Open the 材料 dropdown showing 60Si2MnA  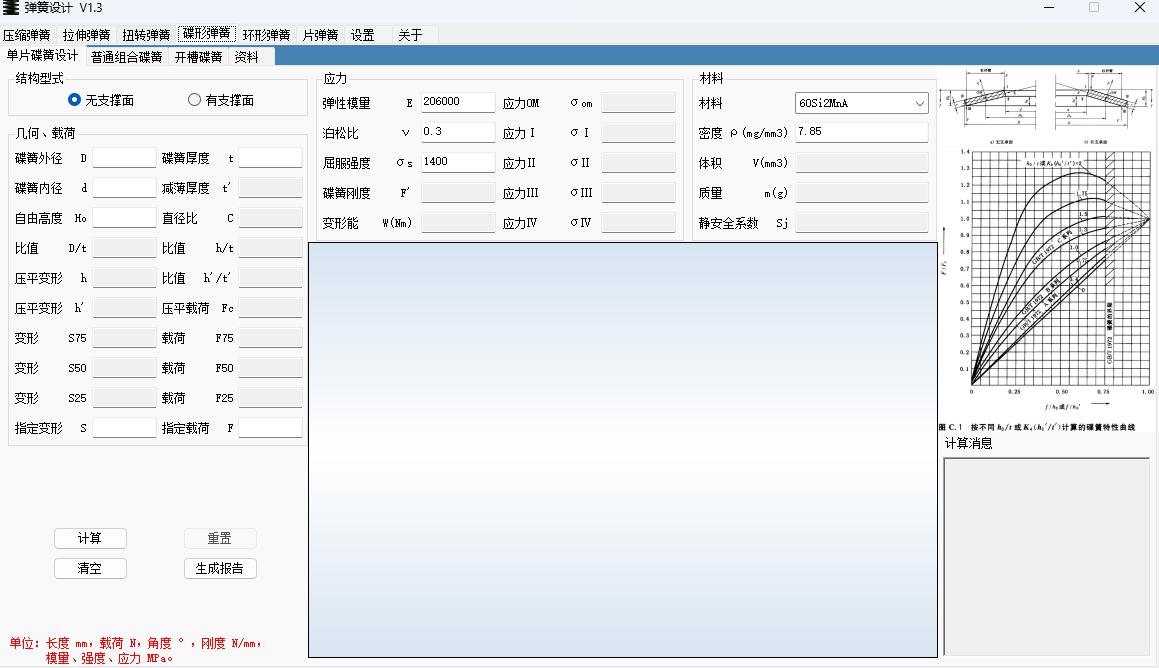(x=920, y=102)
